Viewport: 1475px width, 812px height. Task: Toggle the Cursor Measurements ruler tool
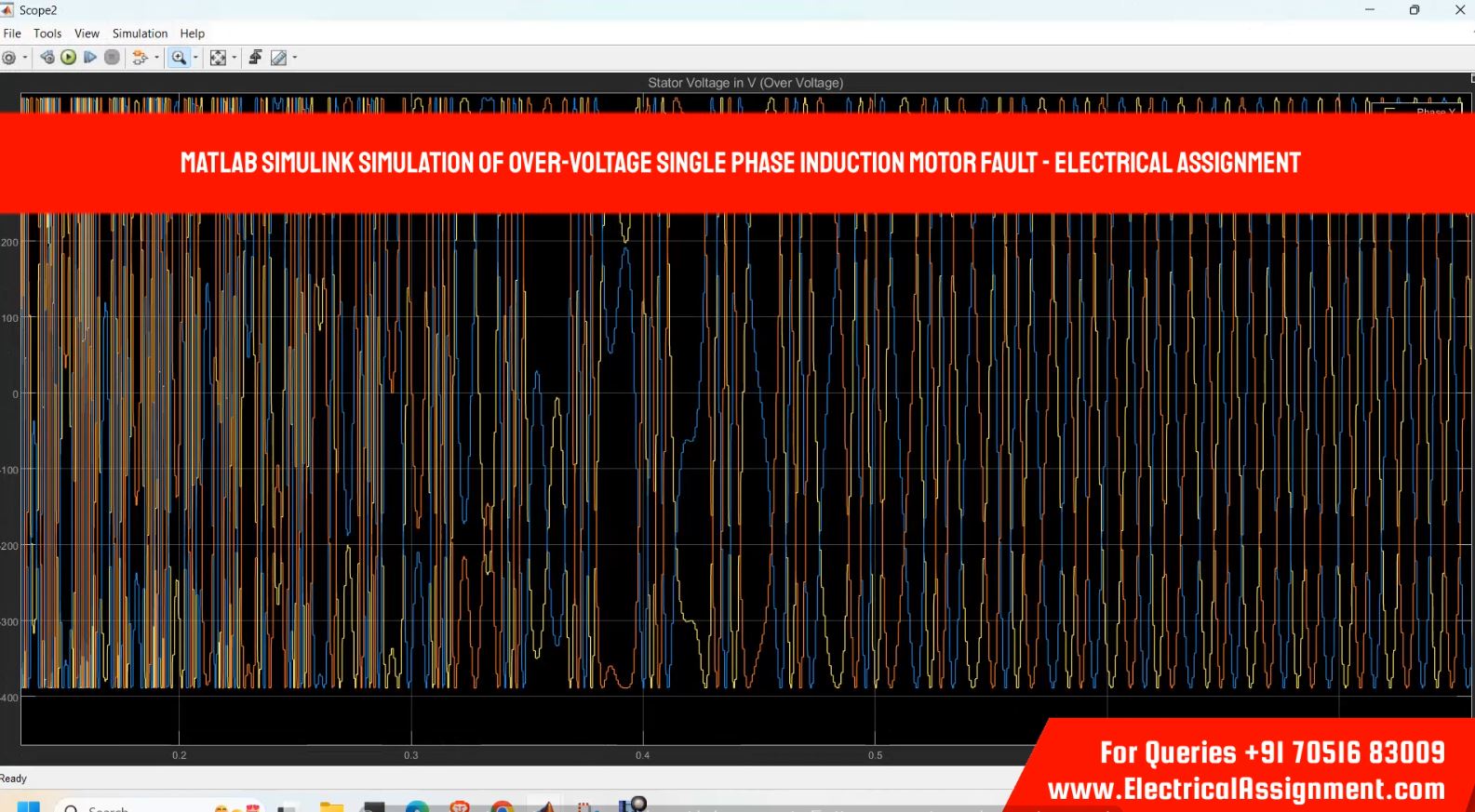[x=278, y=58]
